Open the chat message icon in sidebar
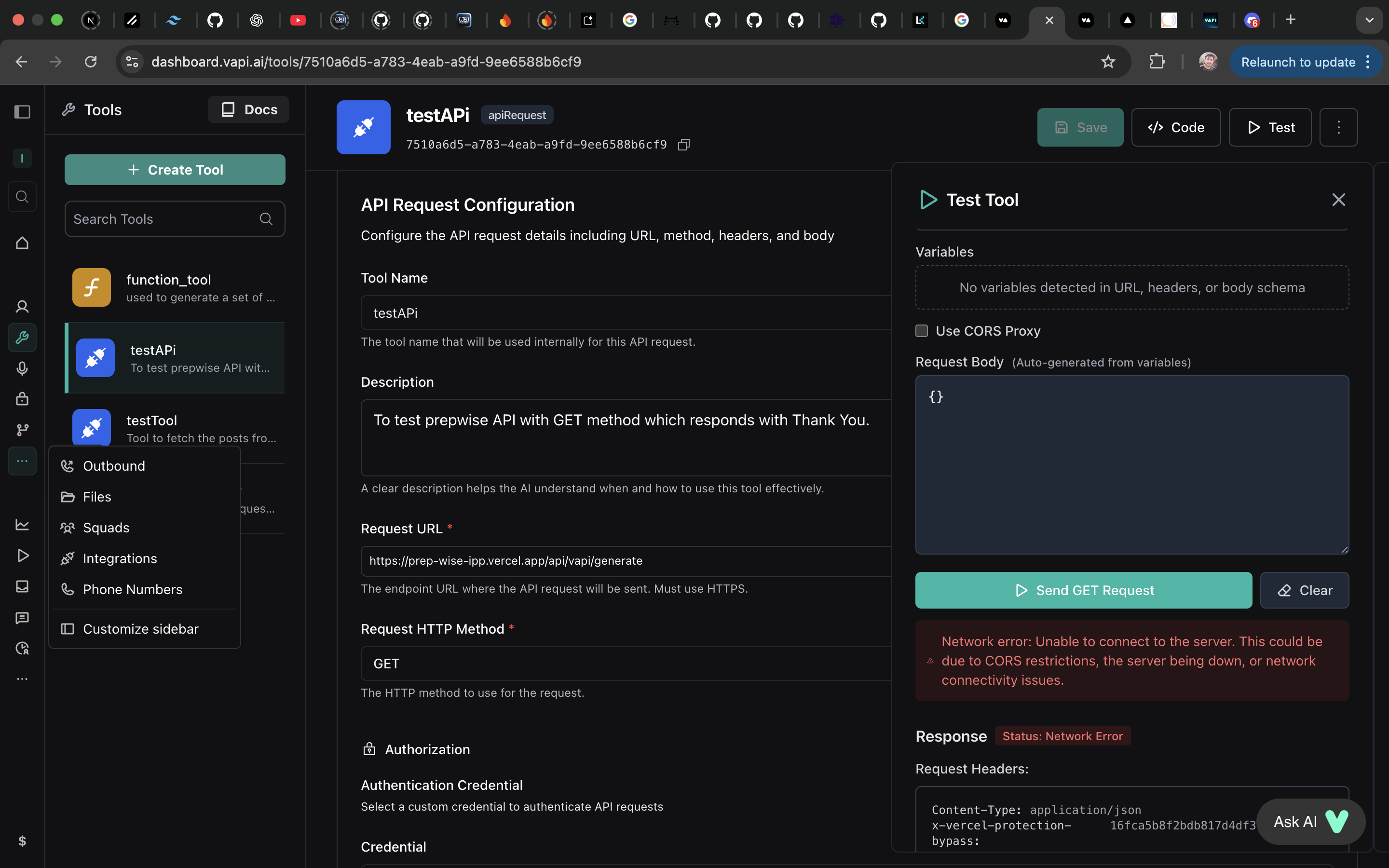This screenshot has height=868, width=1389. [22, 618]
